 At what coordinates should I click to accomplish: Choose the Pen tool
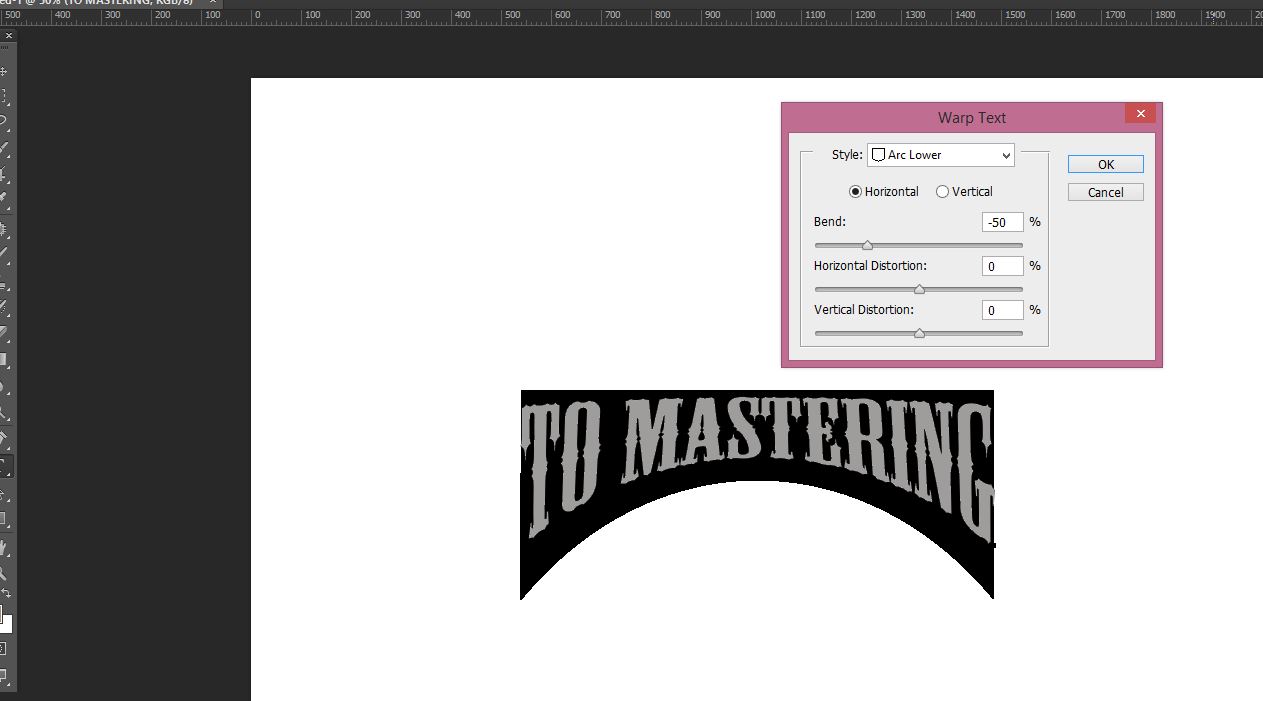pos(4,438)
